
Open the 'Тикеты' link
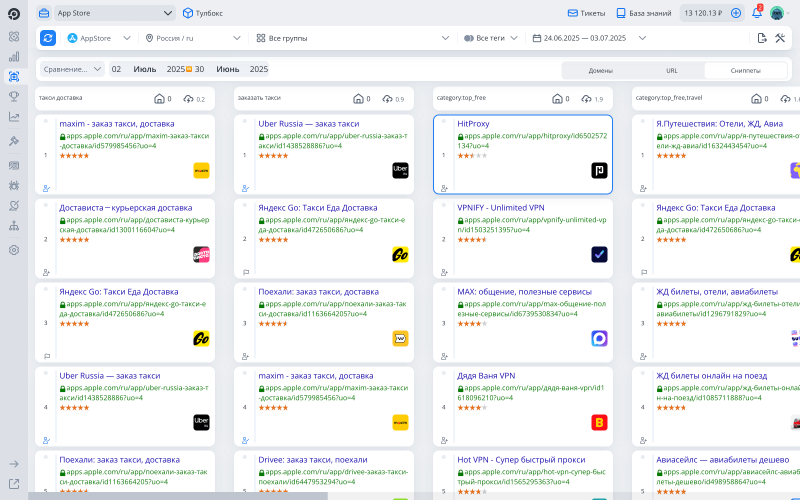click(x=586, y=13)
